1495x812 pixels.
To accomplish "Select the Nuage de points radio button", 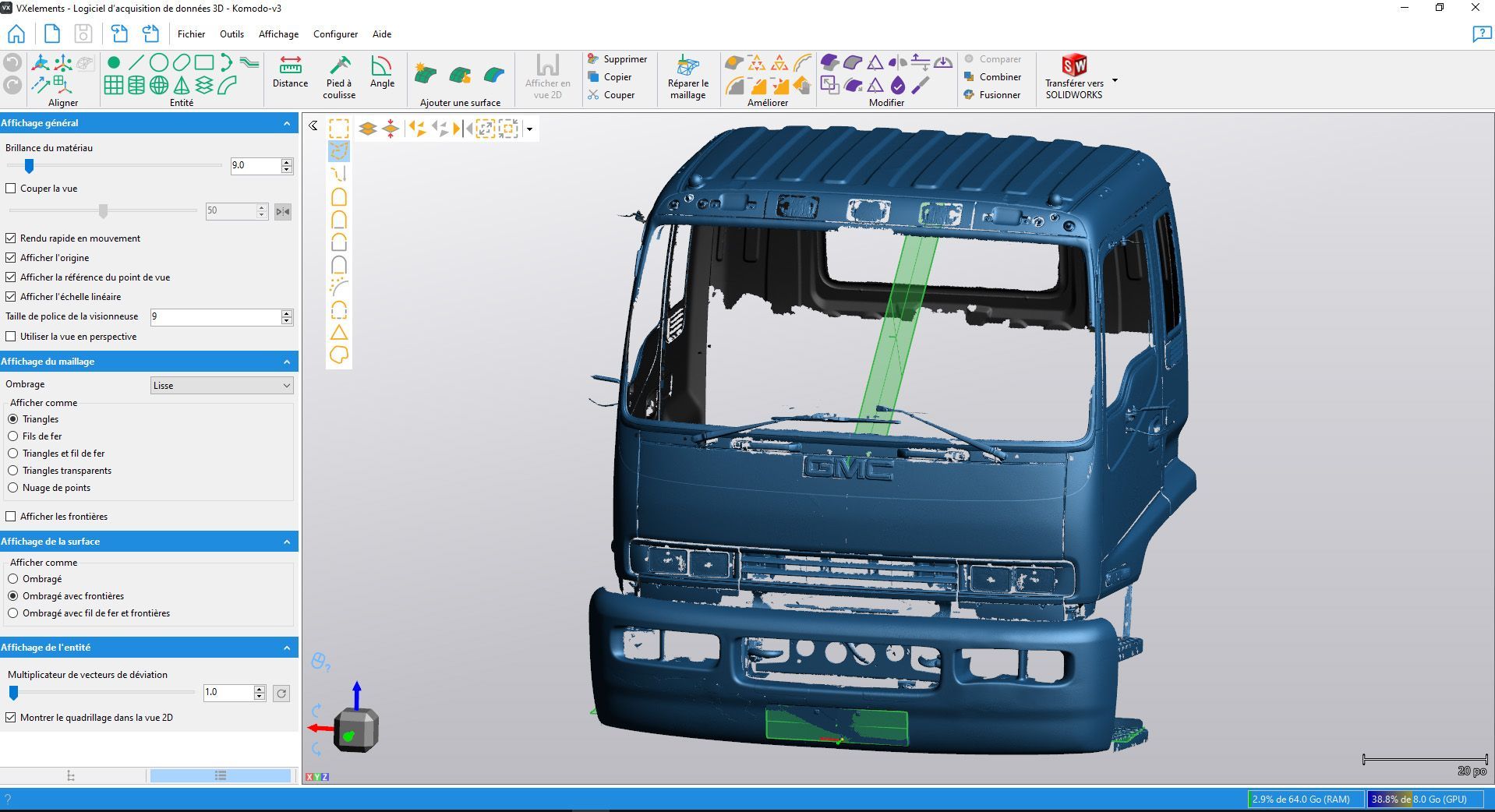I will pos(13,487).
